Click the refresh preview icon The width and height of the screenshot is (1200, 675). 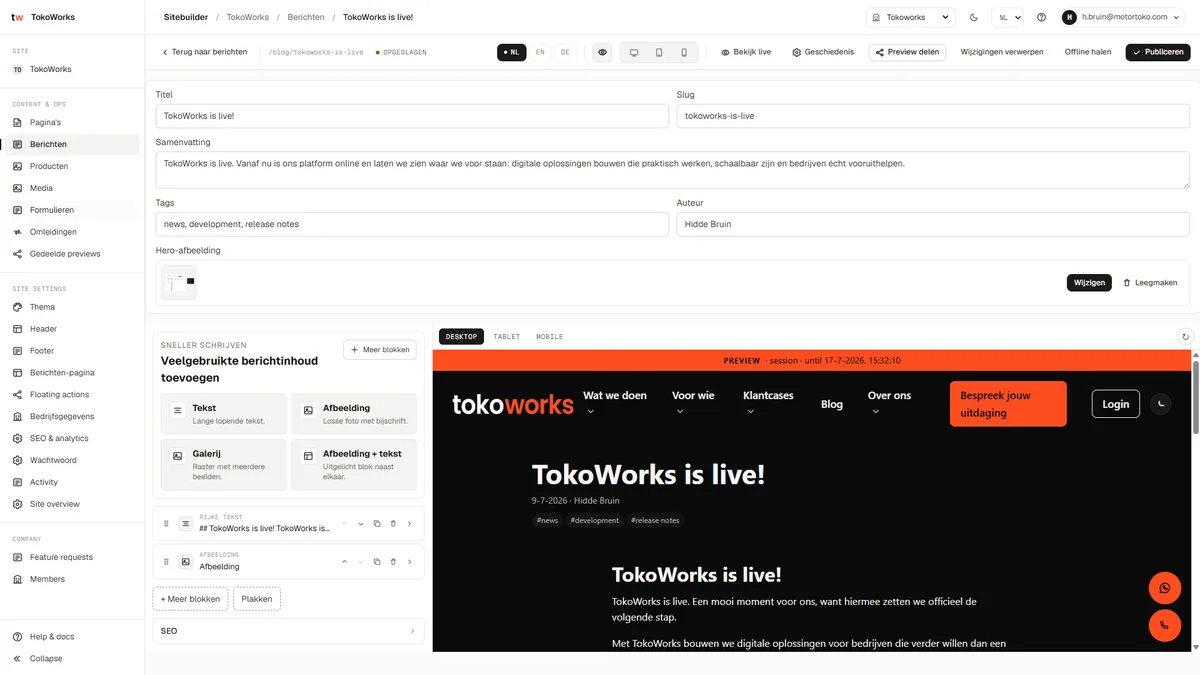1185,337
